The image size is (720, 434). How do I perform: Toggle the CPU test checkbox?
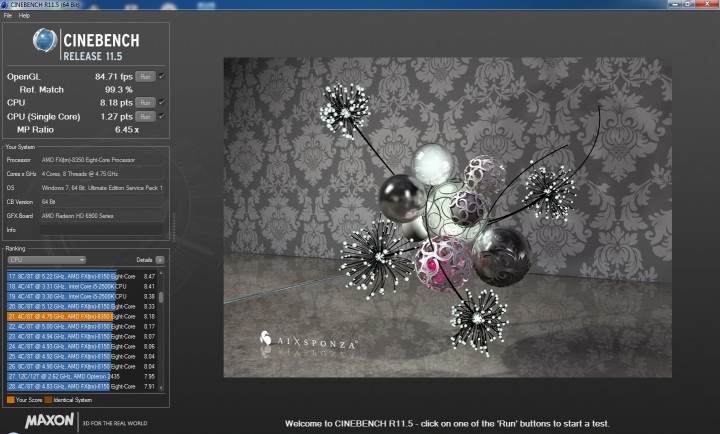(162, 102)
